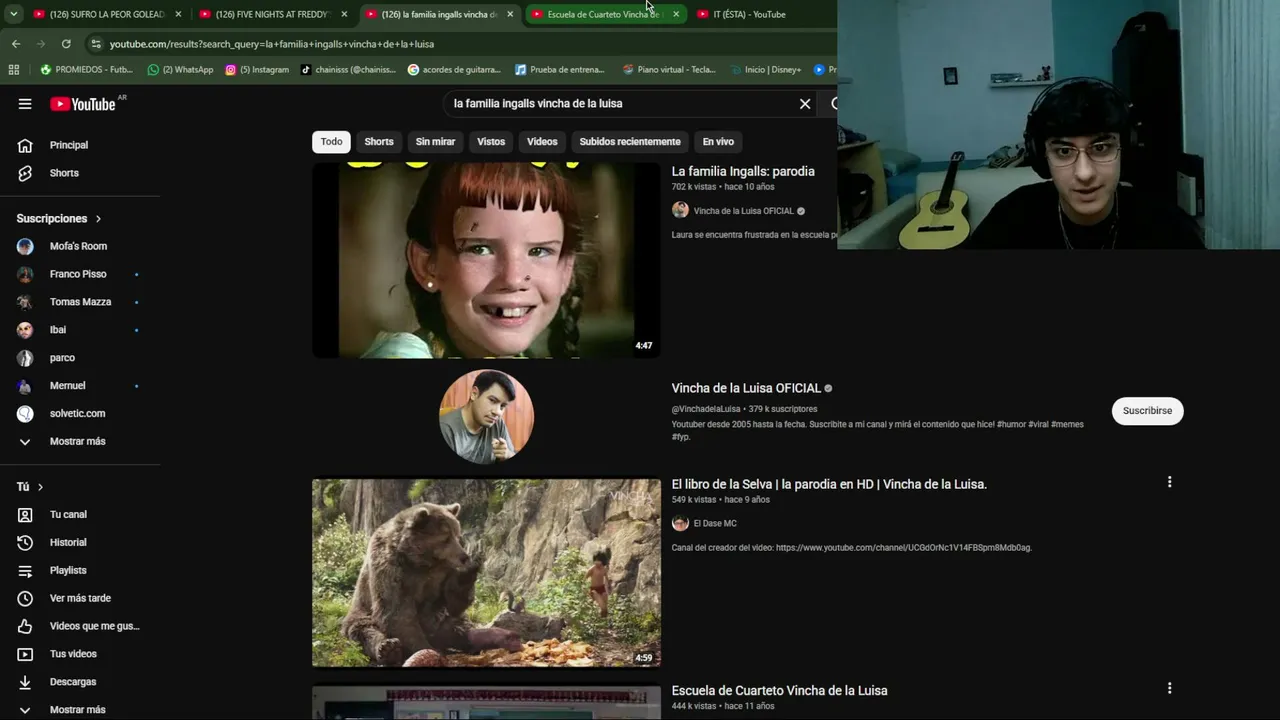Play El libro de la Selva thumbnail
The width and height of the screenshot is (1280, 720).
point(486,573)
